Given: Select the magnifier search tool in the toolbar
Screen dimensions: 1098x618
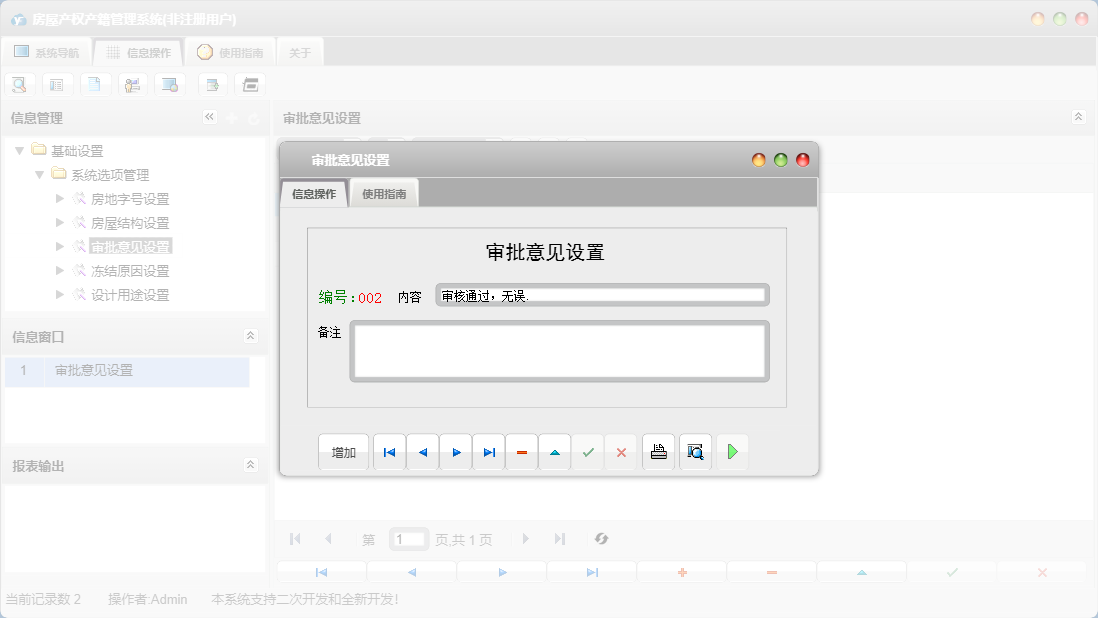Looking at the screenshot, I should [x=19, y=84].
